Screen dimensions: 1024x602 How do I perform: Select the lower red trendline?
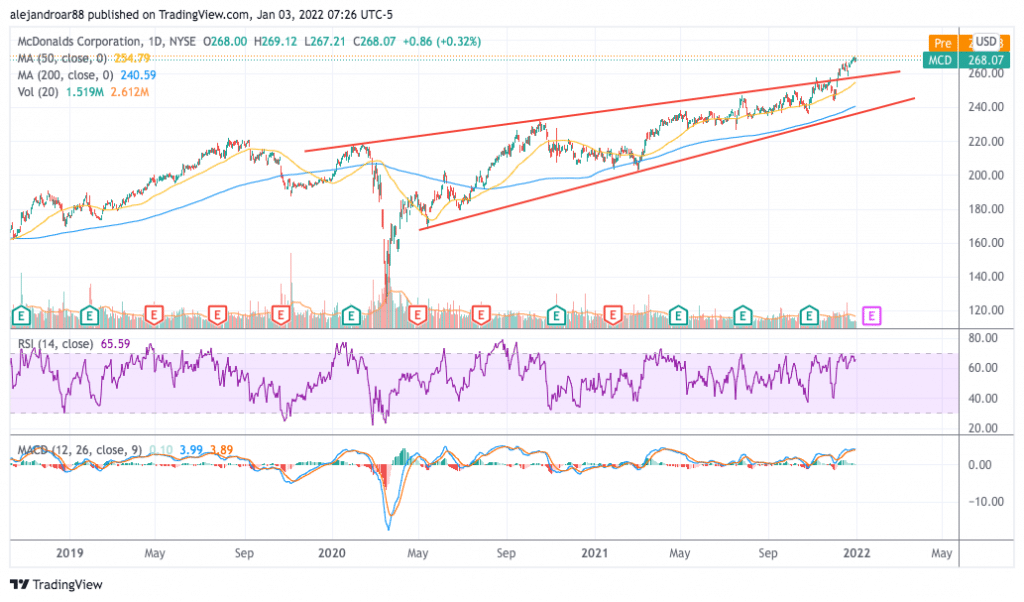(x=667, y=164)
